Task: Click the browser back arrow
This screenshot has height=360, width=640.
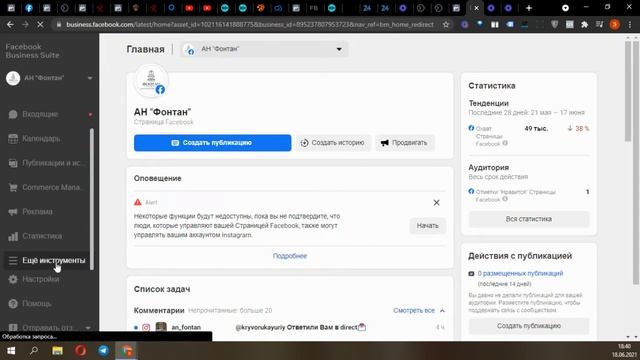Action: tap(10, 24)
